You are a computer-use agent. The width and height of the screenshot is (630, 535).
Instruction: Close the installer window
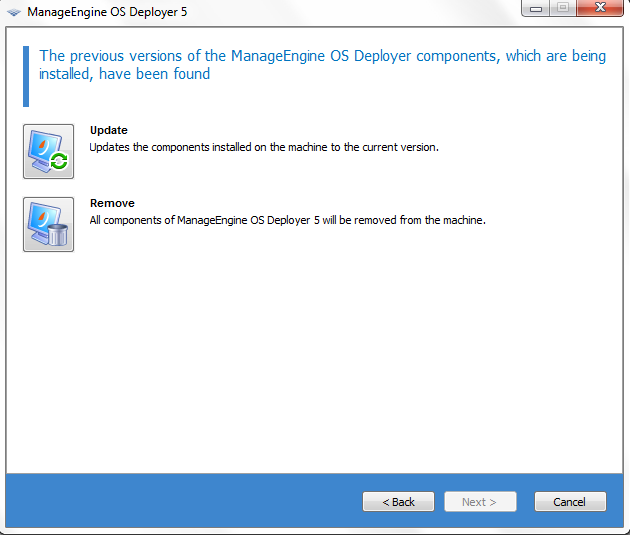coord(600,8)
